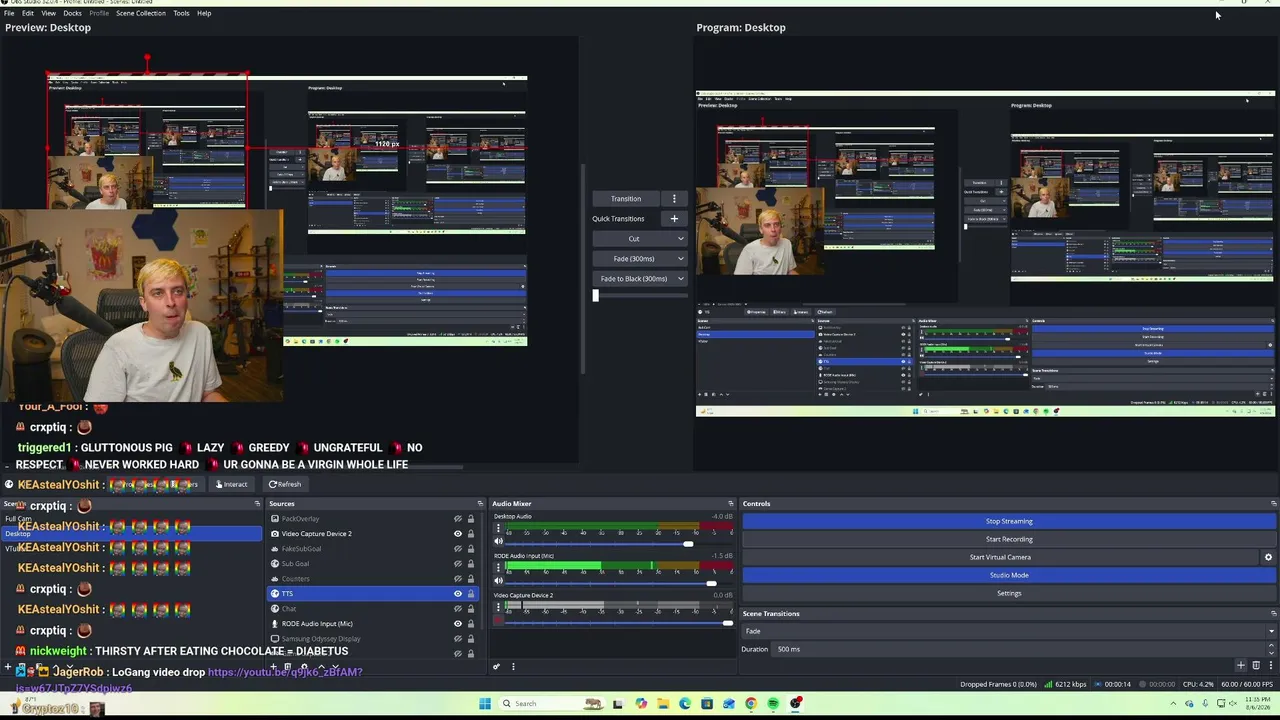Open the Edit menu
This screenshot has height=720, width=1280.
pyautogui.click(x=28, y=13)
